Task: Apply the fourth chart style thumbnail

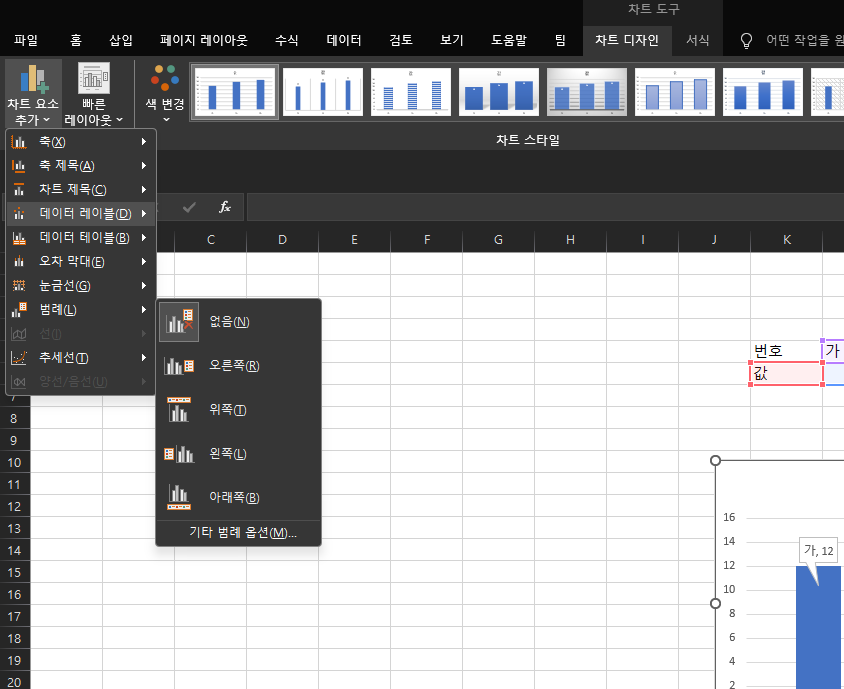Action: pos(499,92)
